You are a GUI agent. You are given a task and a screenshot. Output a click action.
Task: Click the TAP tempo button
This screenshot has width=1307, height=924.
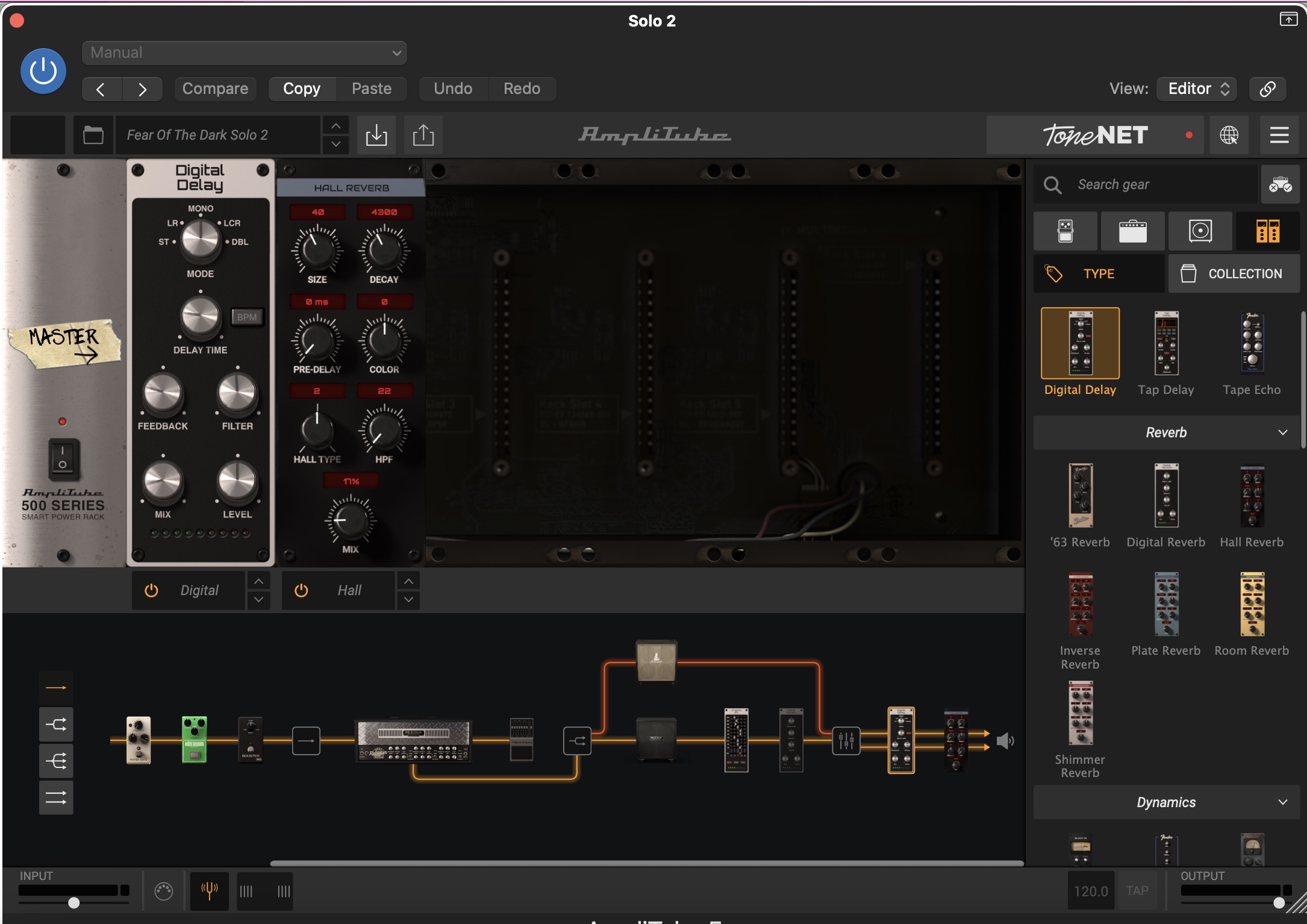coord(1137,891)
